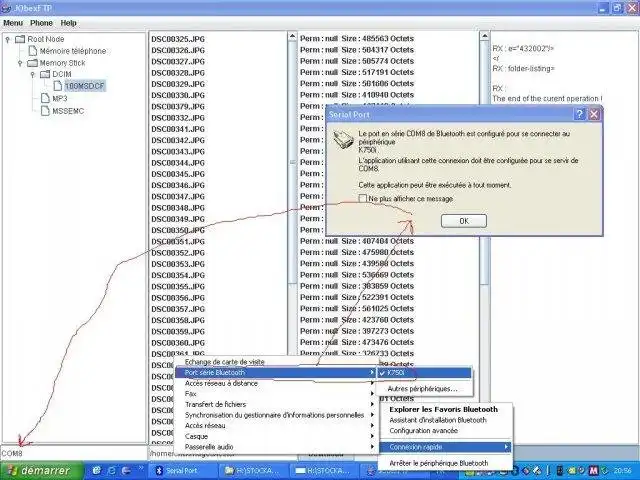
Task: Expand the Transfert de fichiers submenu arrow
Action: coord(372,404)
